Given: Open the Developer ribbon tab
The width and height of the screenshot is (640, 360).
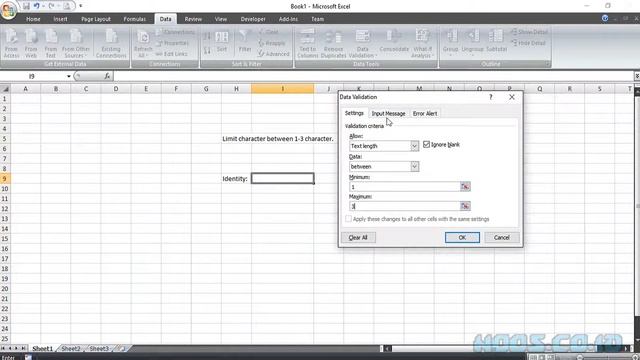Looking at the screenshot, I should (253, 19).
